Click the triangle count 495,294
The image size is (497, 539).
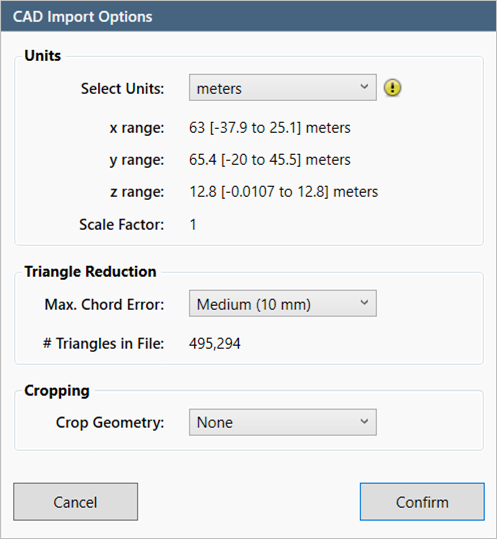[215, 344]
